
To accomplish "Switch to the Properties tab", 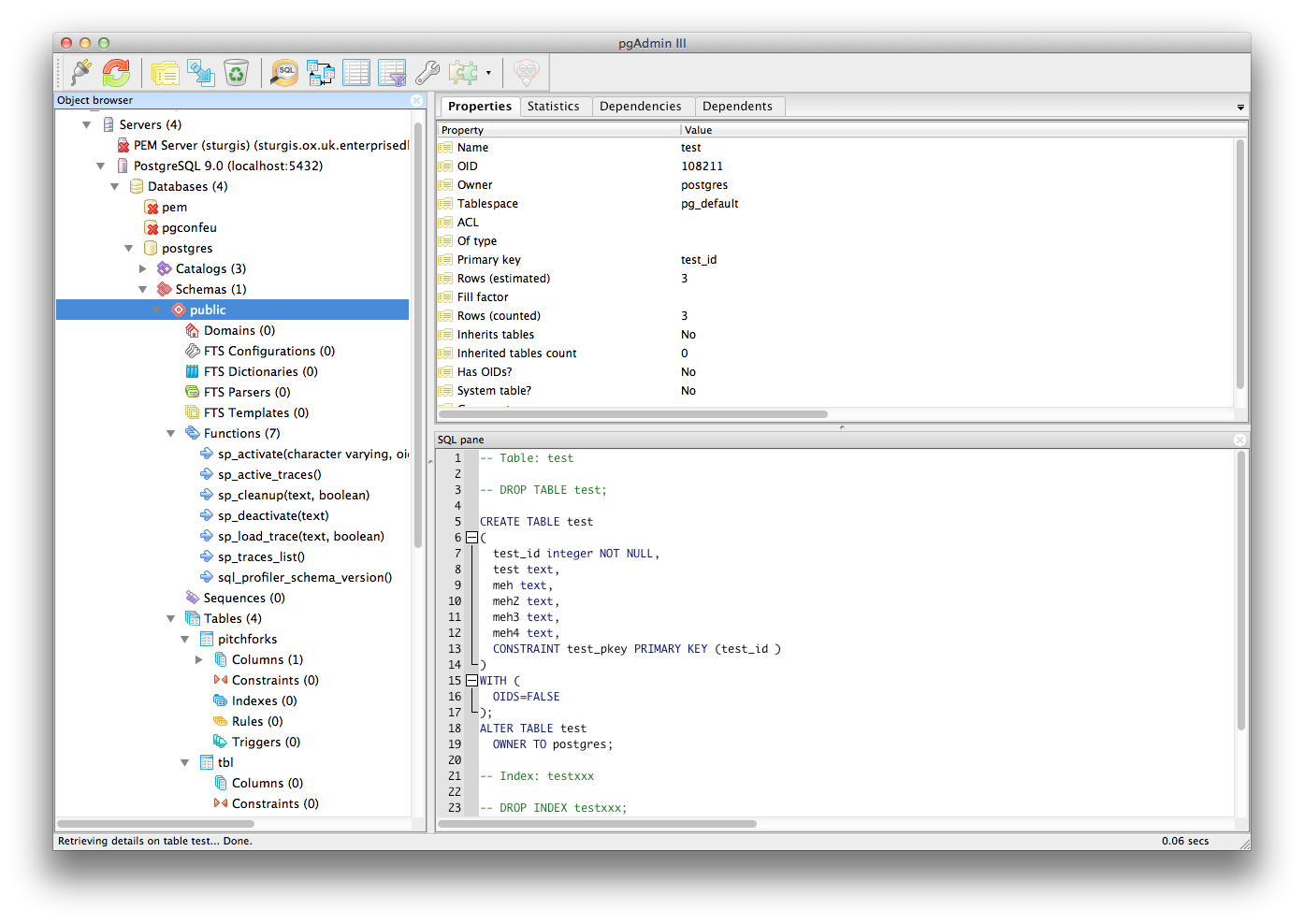I will pyautogui.click(x=479, y=106).
